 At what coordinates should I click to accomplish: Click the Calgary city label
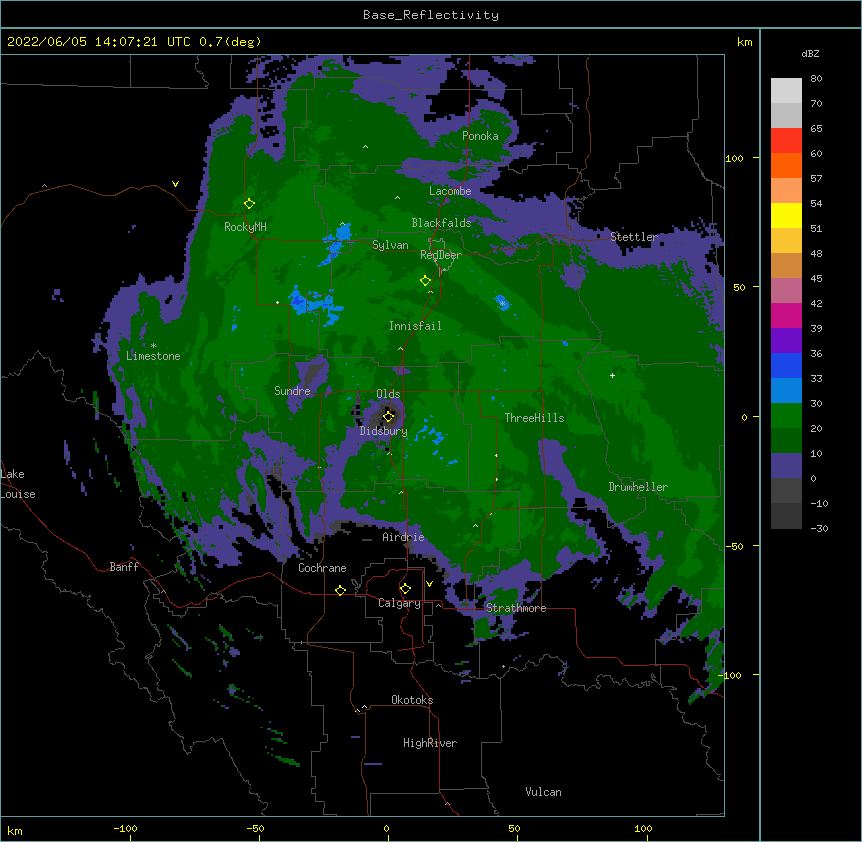(399, 603)
